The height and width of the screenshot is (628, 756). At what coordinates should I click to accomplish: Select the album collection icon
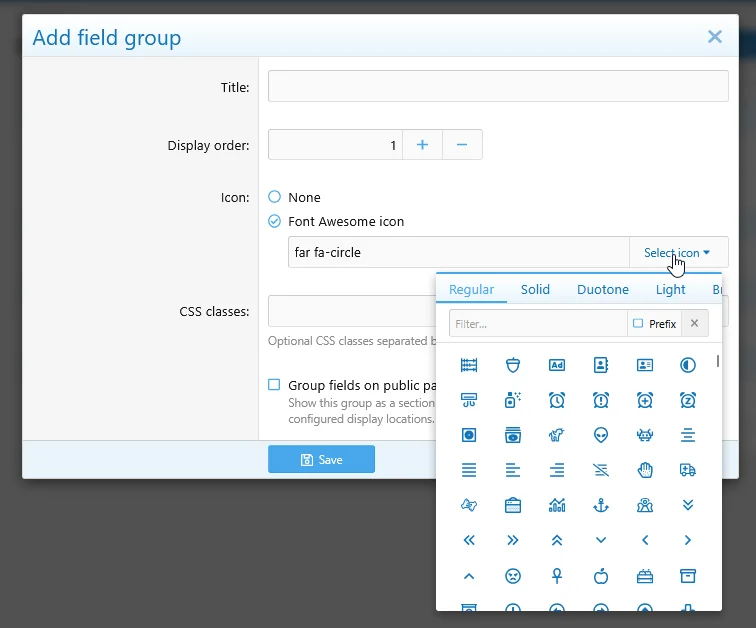pos(513,435)
